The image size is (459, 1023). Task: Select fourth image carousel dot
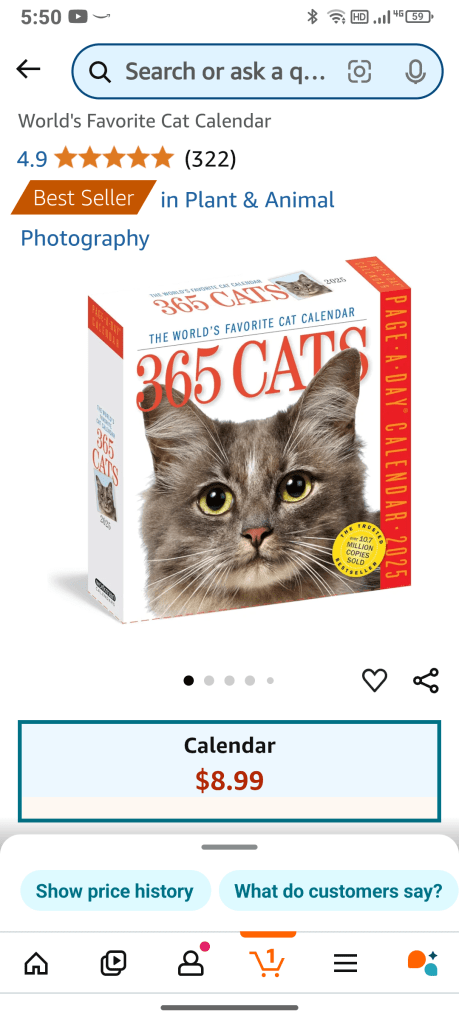tap(250, 680)
